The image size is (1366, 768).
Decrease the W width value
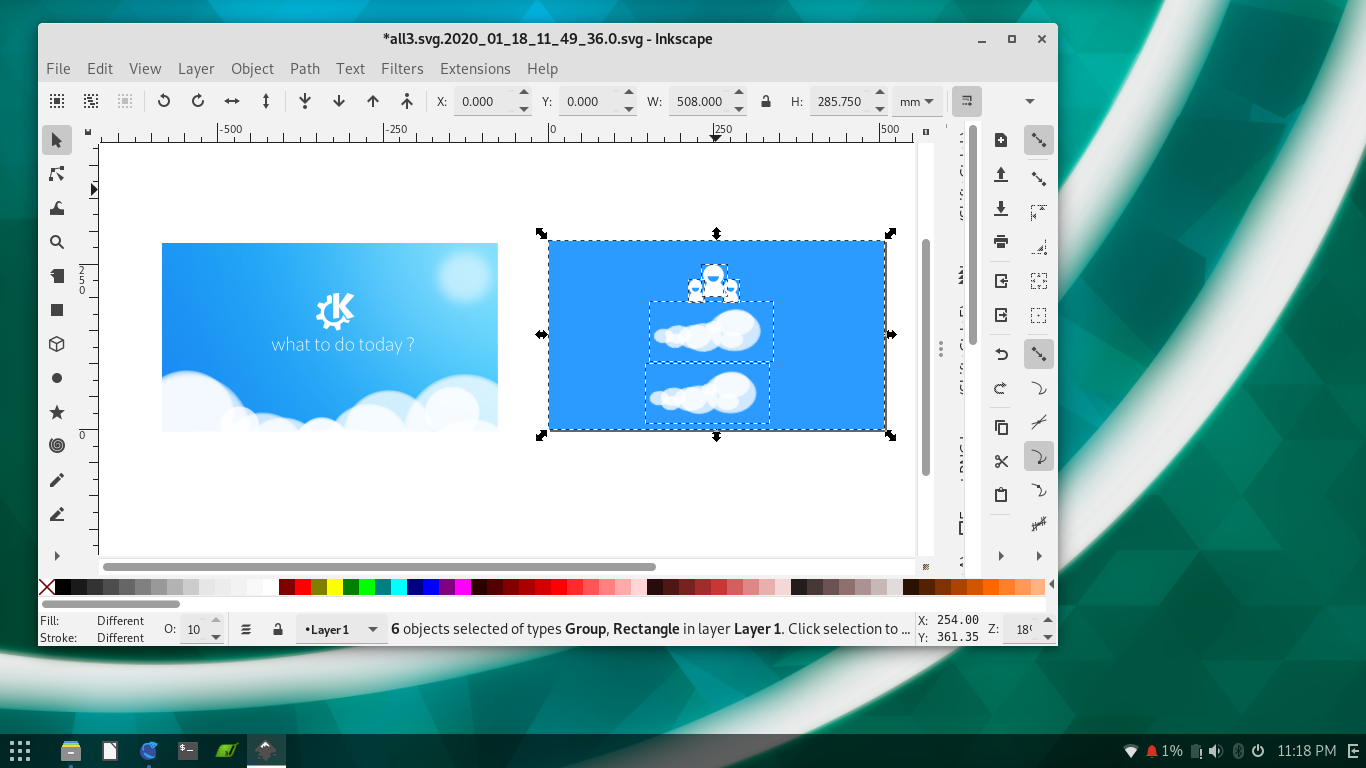pyautogui.click(x=739, y=108)
